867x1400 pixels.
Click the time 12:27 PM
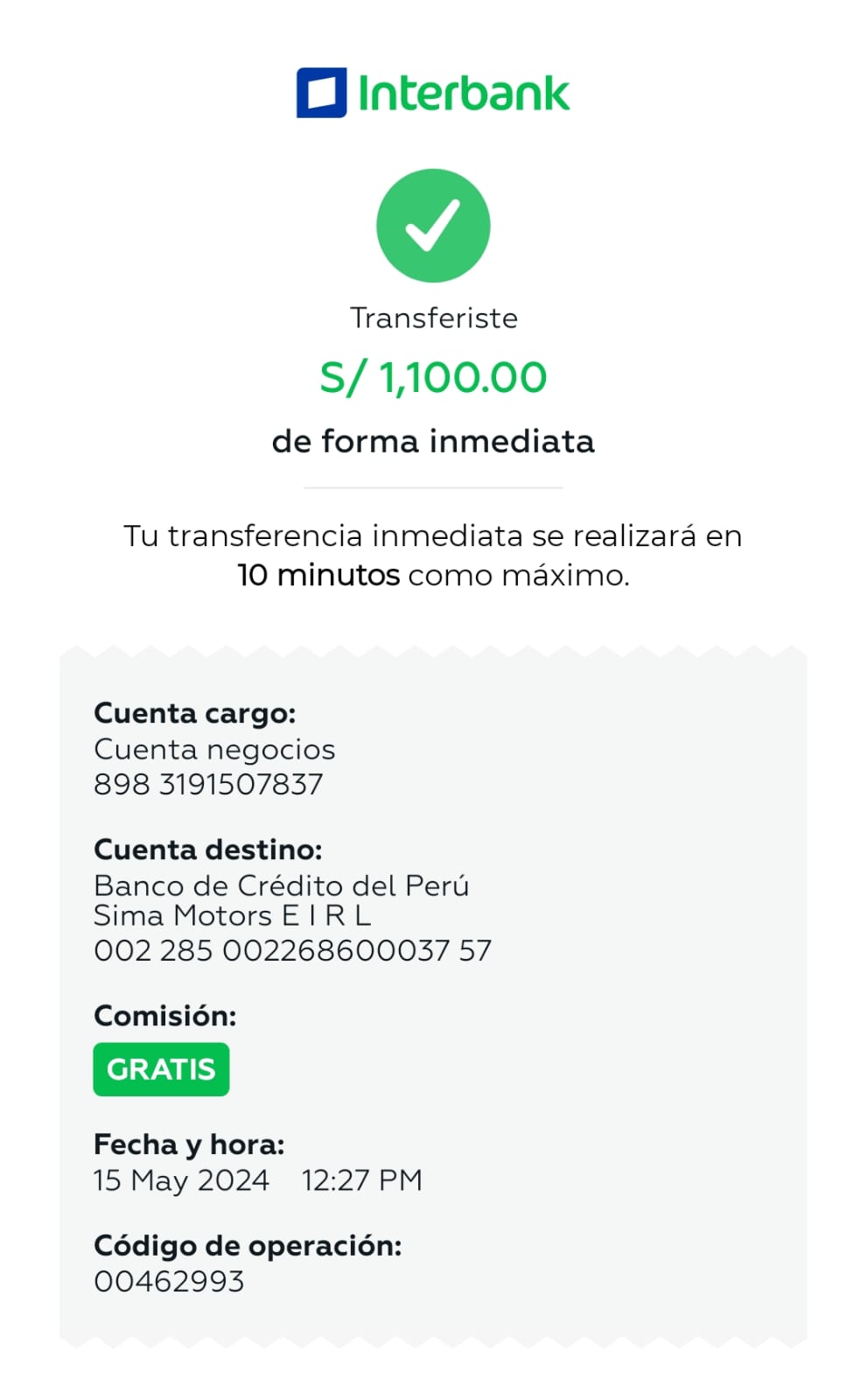361,1180
